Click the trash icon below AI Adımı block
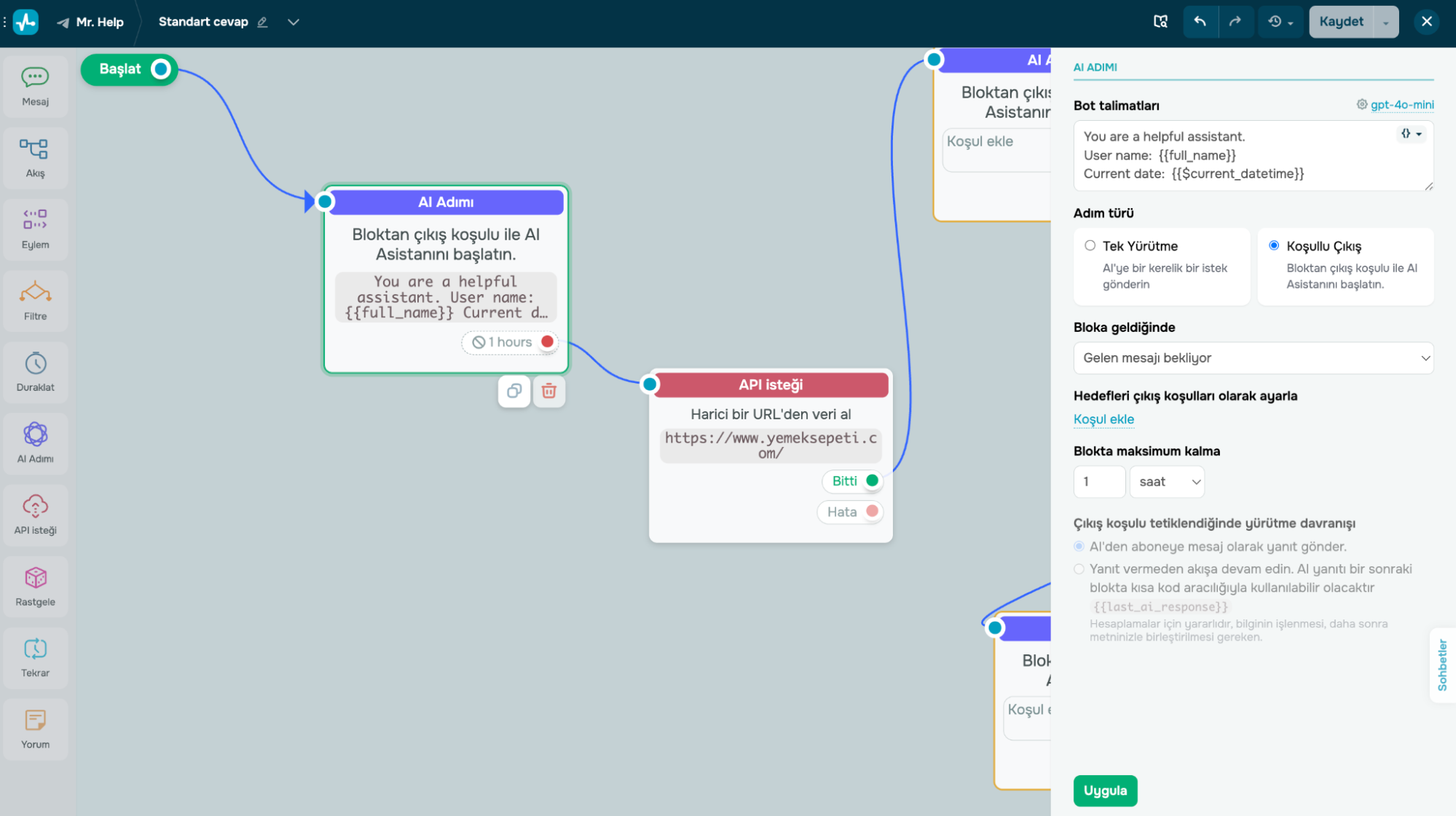 click(549, 392)
